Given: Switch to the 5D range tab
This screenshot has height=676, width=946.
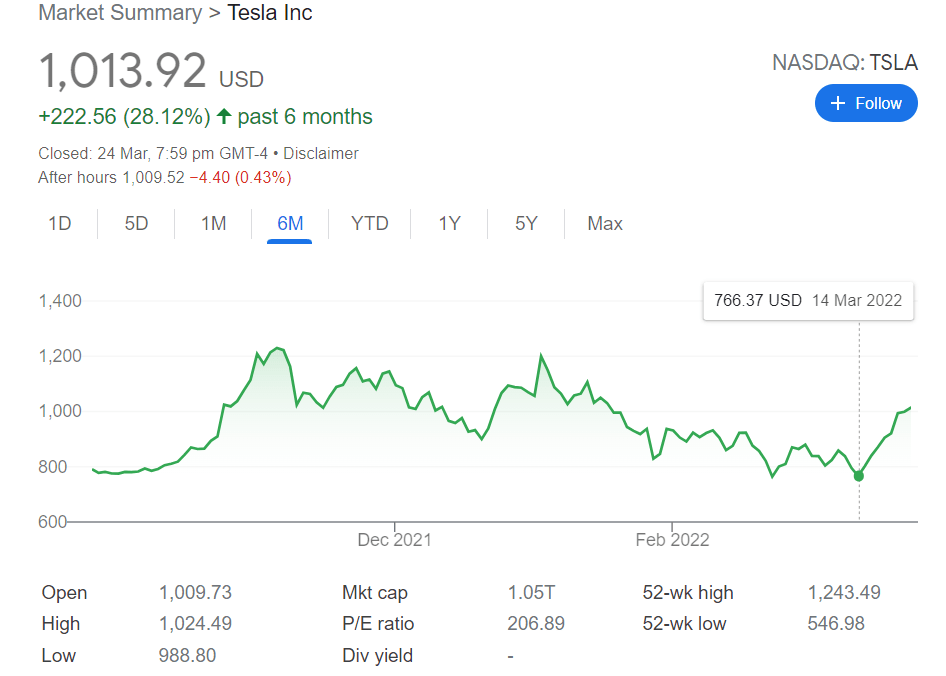Looking at the screenshot, I should pyautogui.click(x=136, y=223).
